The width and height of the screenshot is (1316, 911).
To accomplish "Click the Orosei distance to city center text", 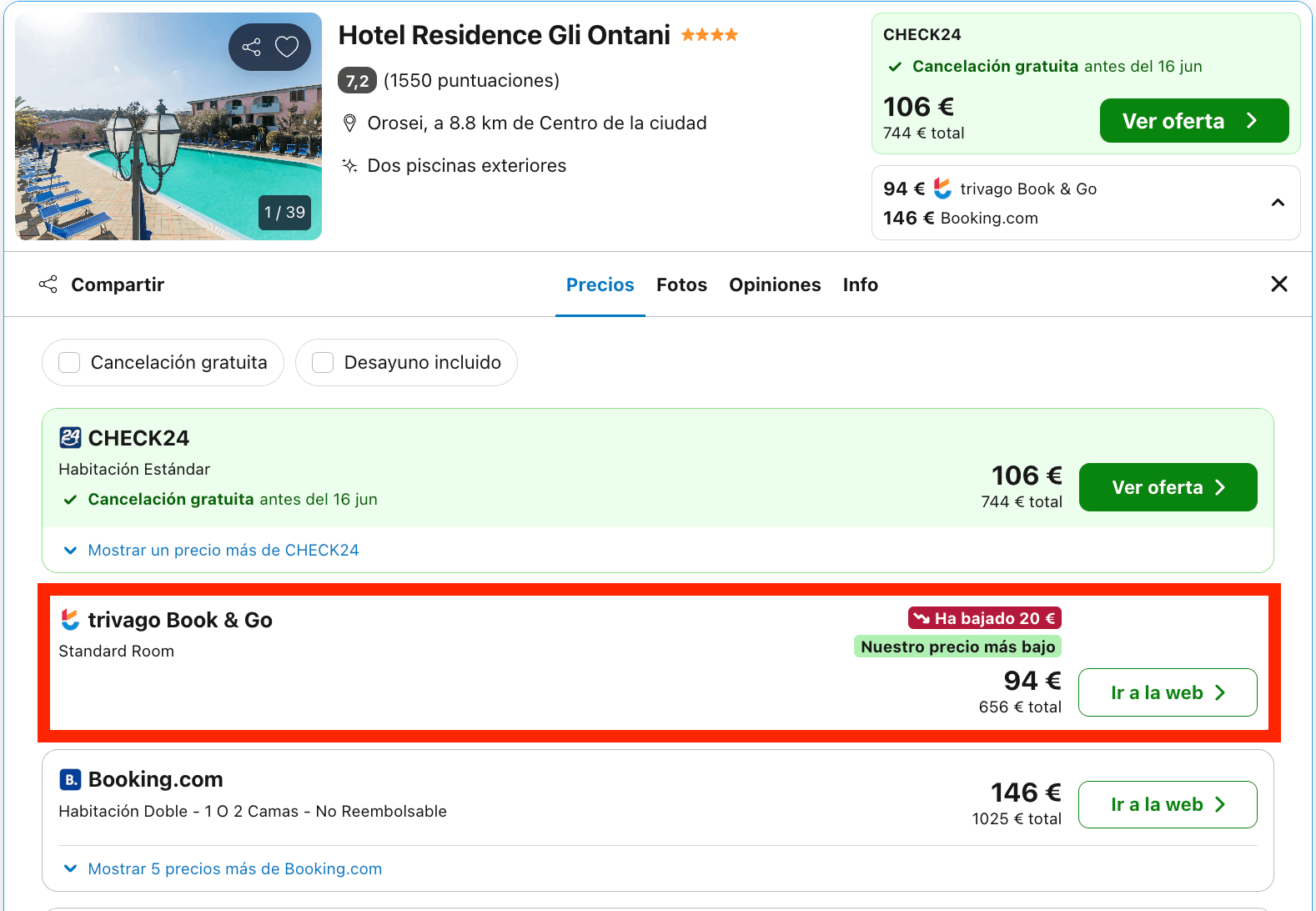I will [x=537, y=123].
